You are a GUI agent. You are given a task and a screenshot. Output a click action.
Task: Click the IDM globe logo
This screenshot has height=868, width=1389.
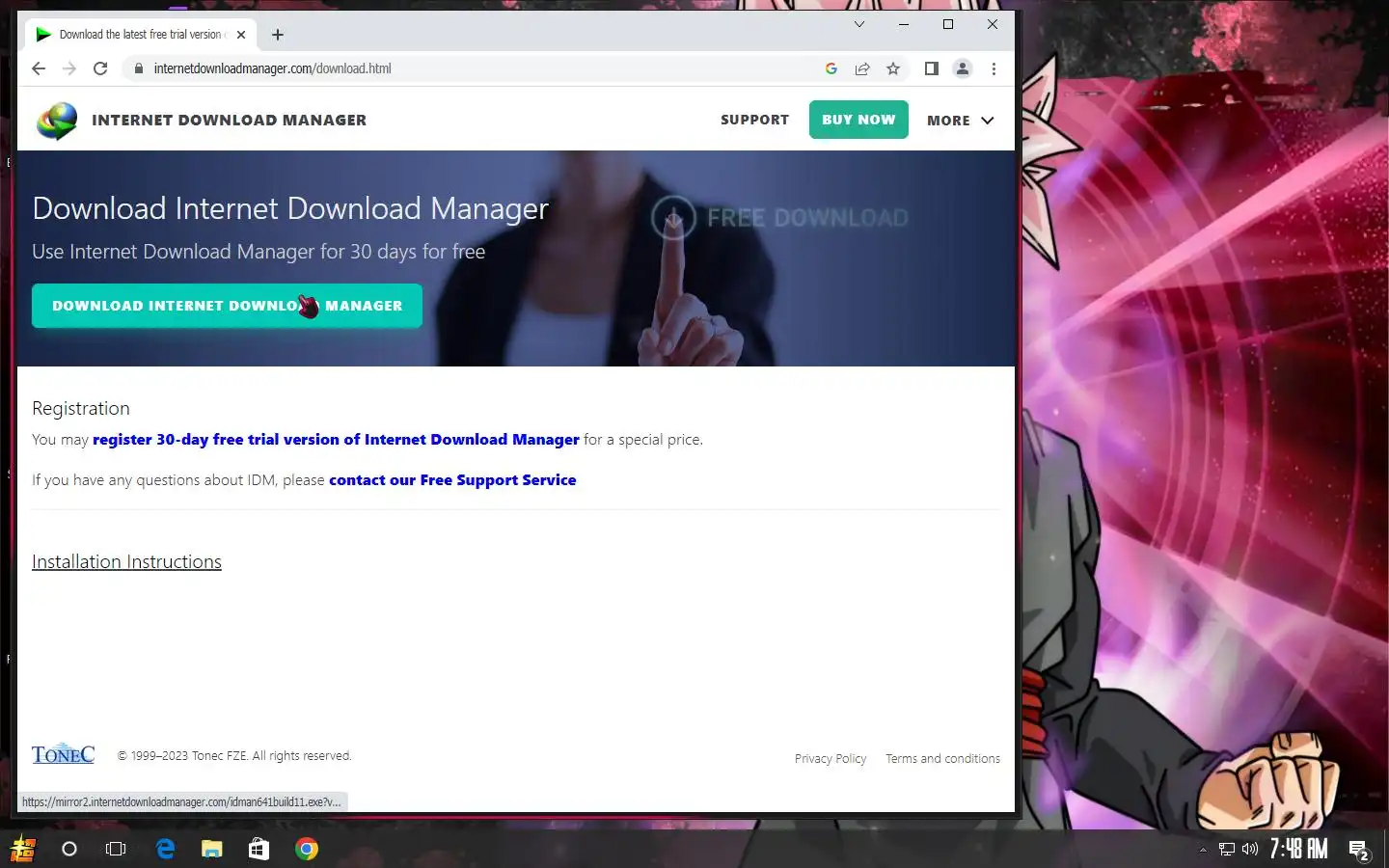click(57, 121)
